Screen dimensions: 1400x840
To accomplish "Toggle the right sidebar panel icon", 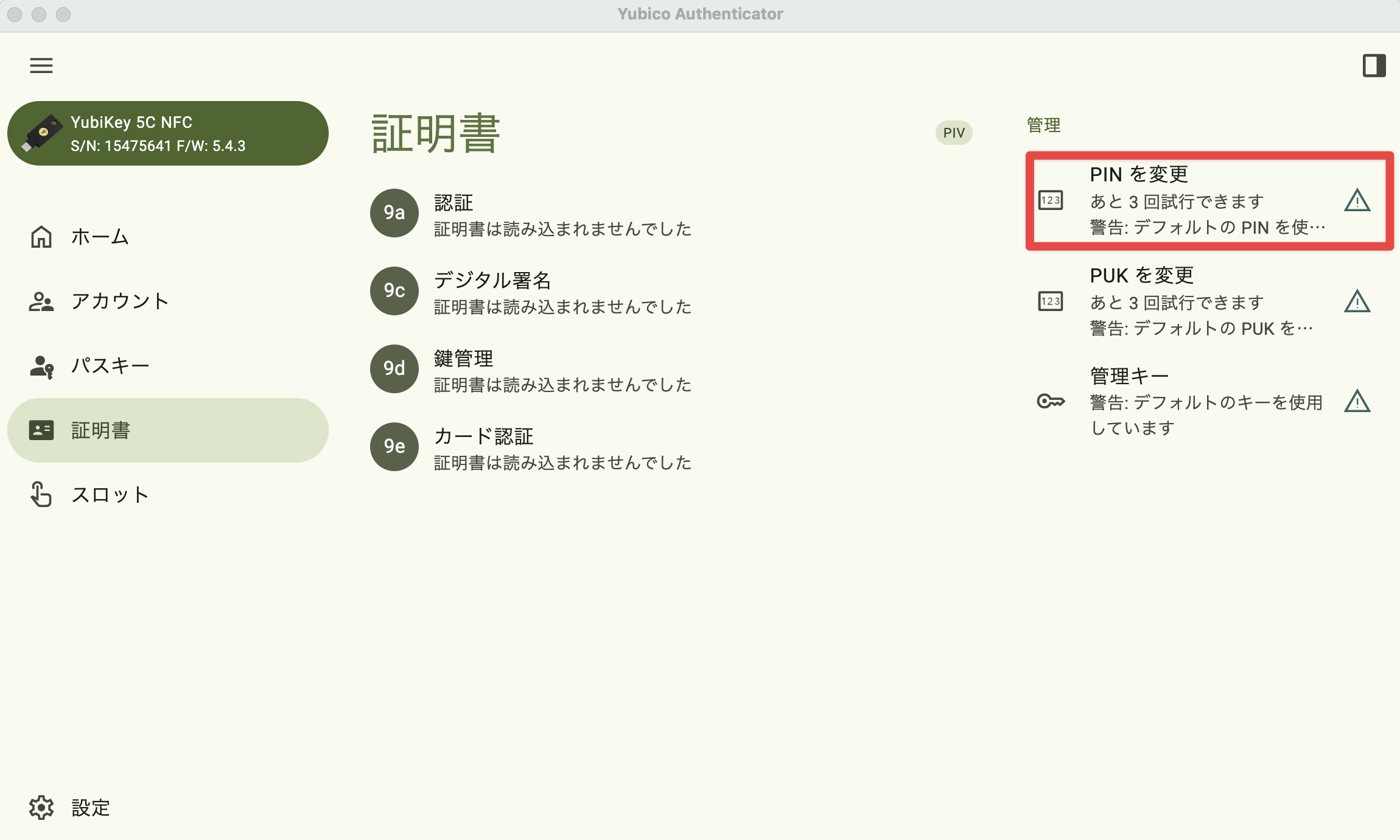I will click(1374, 65).
